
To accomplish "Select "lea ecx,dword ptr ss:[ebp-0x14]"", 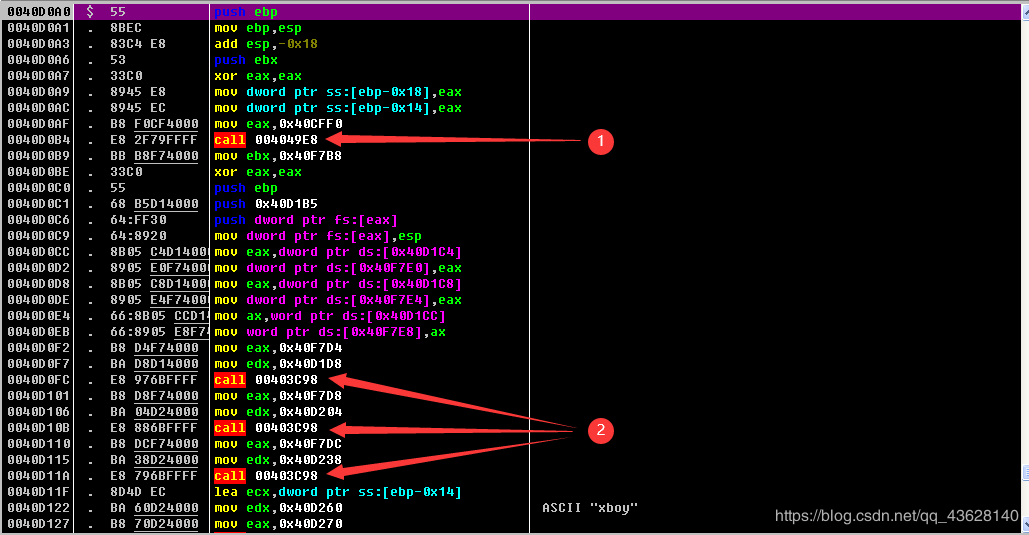I will click(x=338, y=492).
